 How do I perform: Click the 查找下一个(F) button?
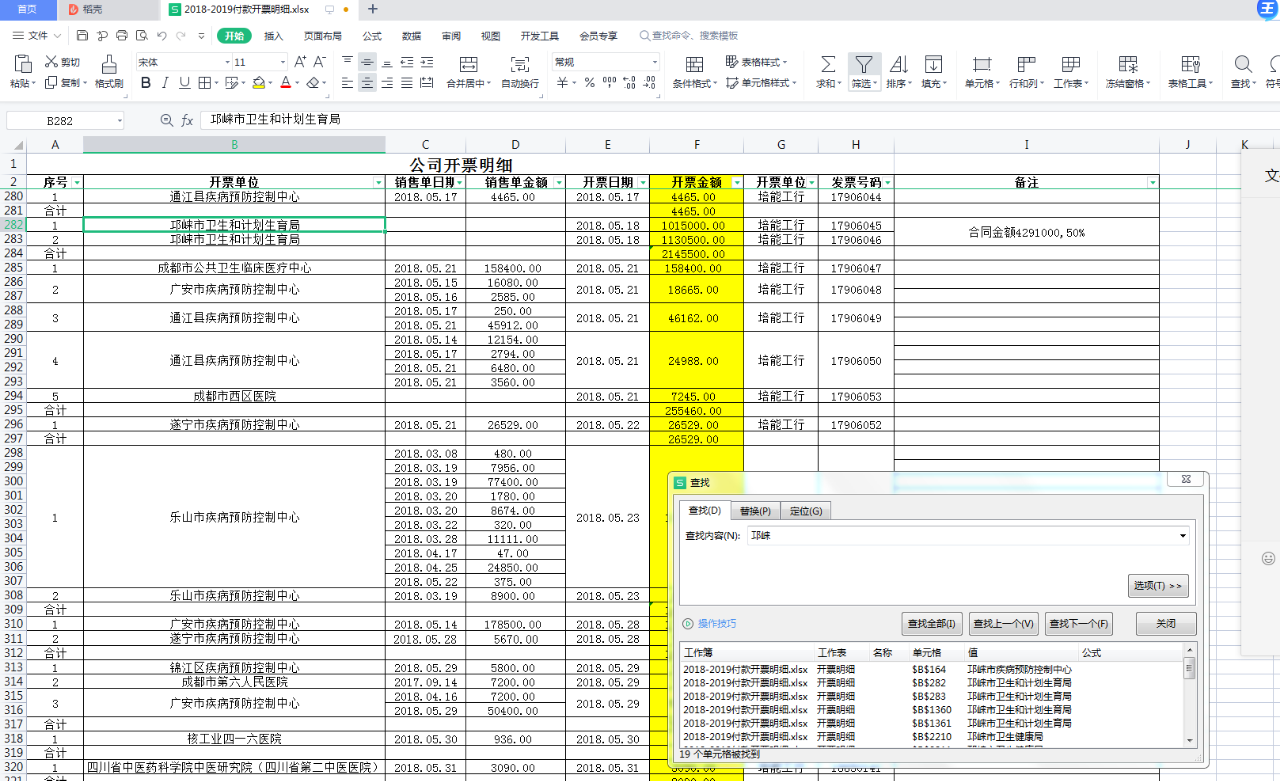(x=1078, y=624)
